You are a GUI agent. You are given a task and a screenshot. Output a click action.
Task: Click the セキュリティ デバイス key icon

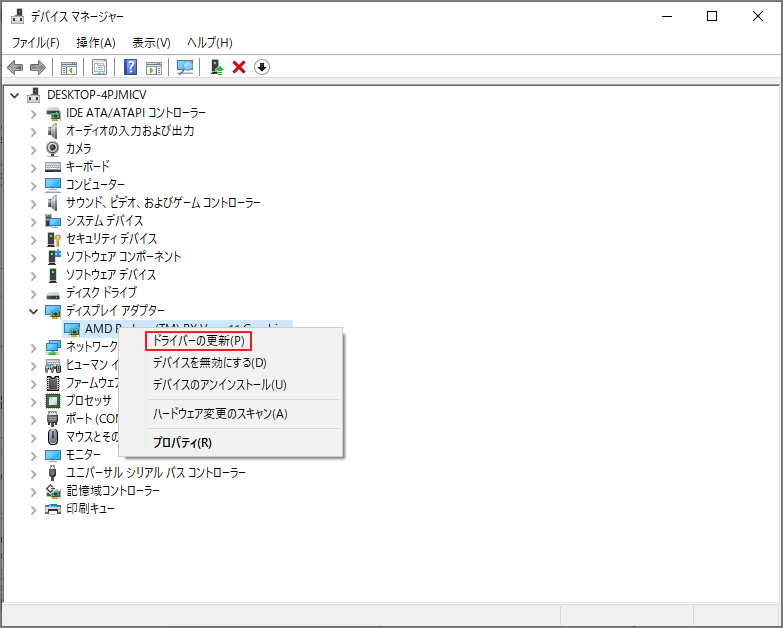pyautogui.click(x=53, y=239)
